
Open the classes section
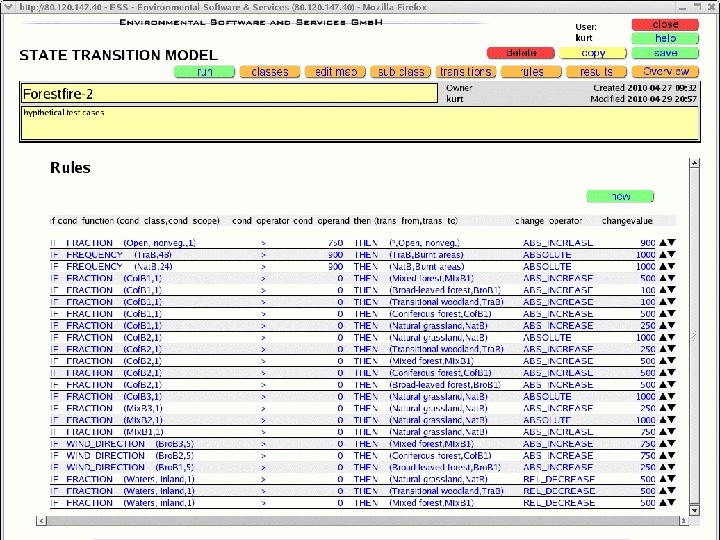pyautogui.click(x=270, y=72)
